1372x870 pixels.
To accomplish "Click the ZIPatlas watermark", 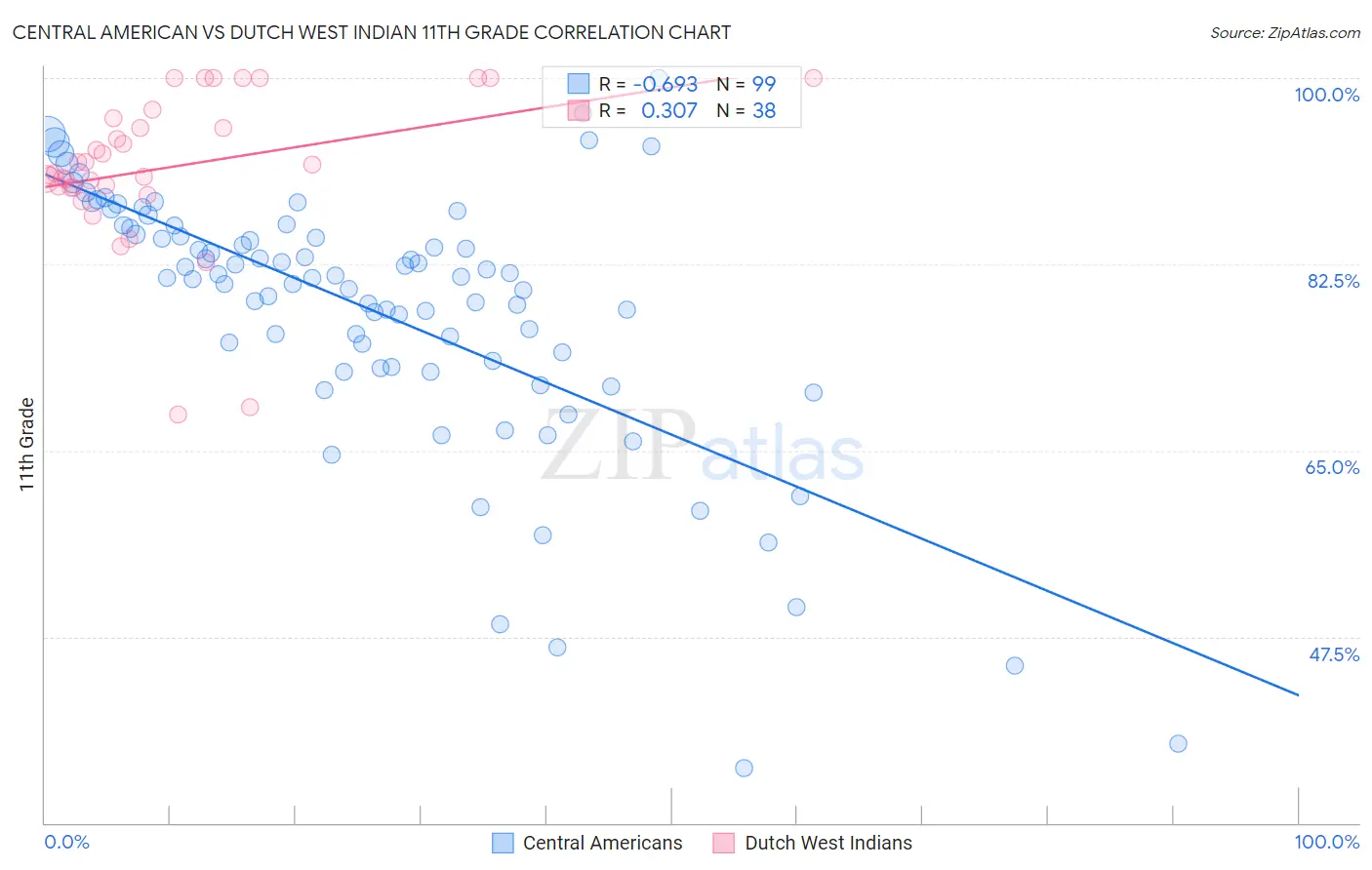I will (x=703, y=447).
